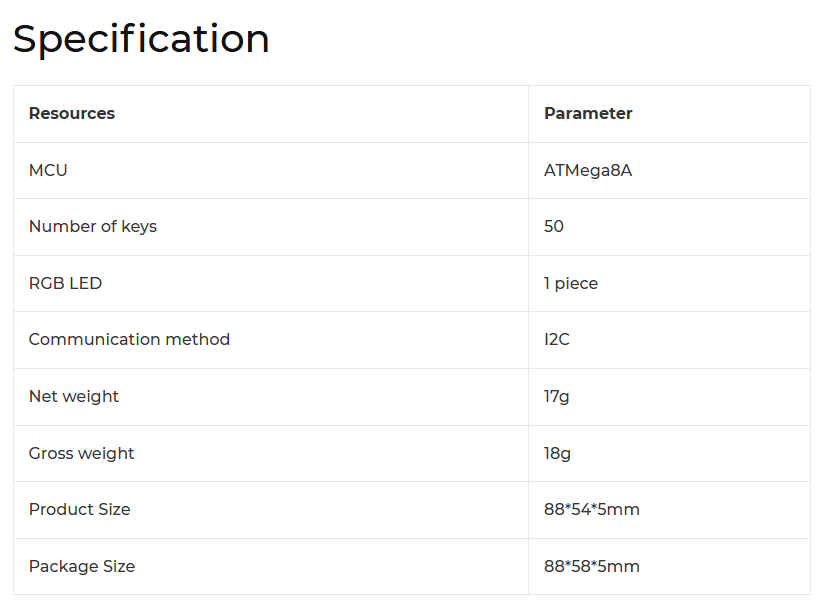Select the I2C value cell
This screenshot has width=822, height=609.
tap(557, 340)
